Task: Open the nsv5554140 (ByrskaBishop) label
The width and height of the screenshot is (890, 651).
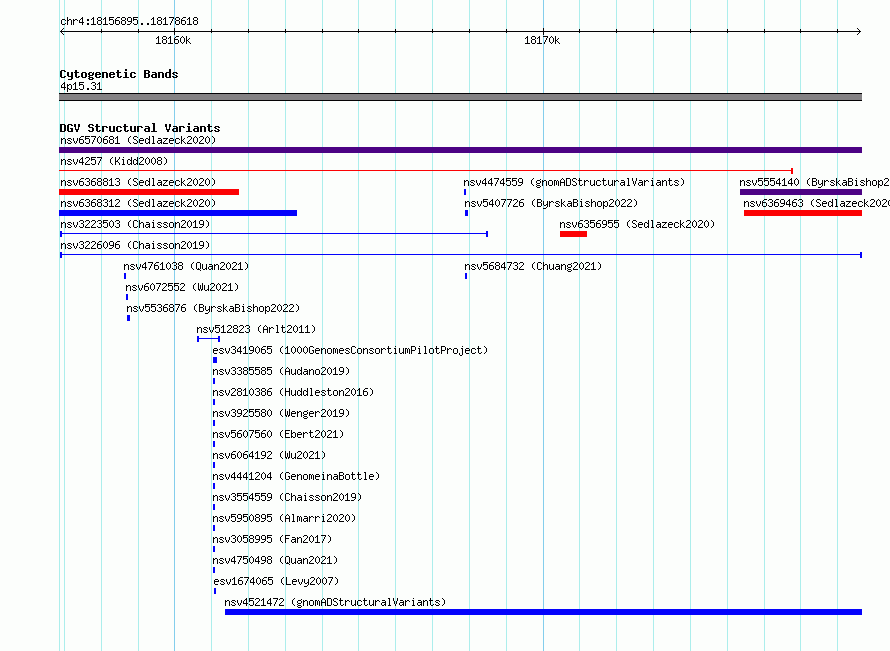Action: (815, 182)
